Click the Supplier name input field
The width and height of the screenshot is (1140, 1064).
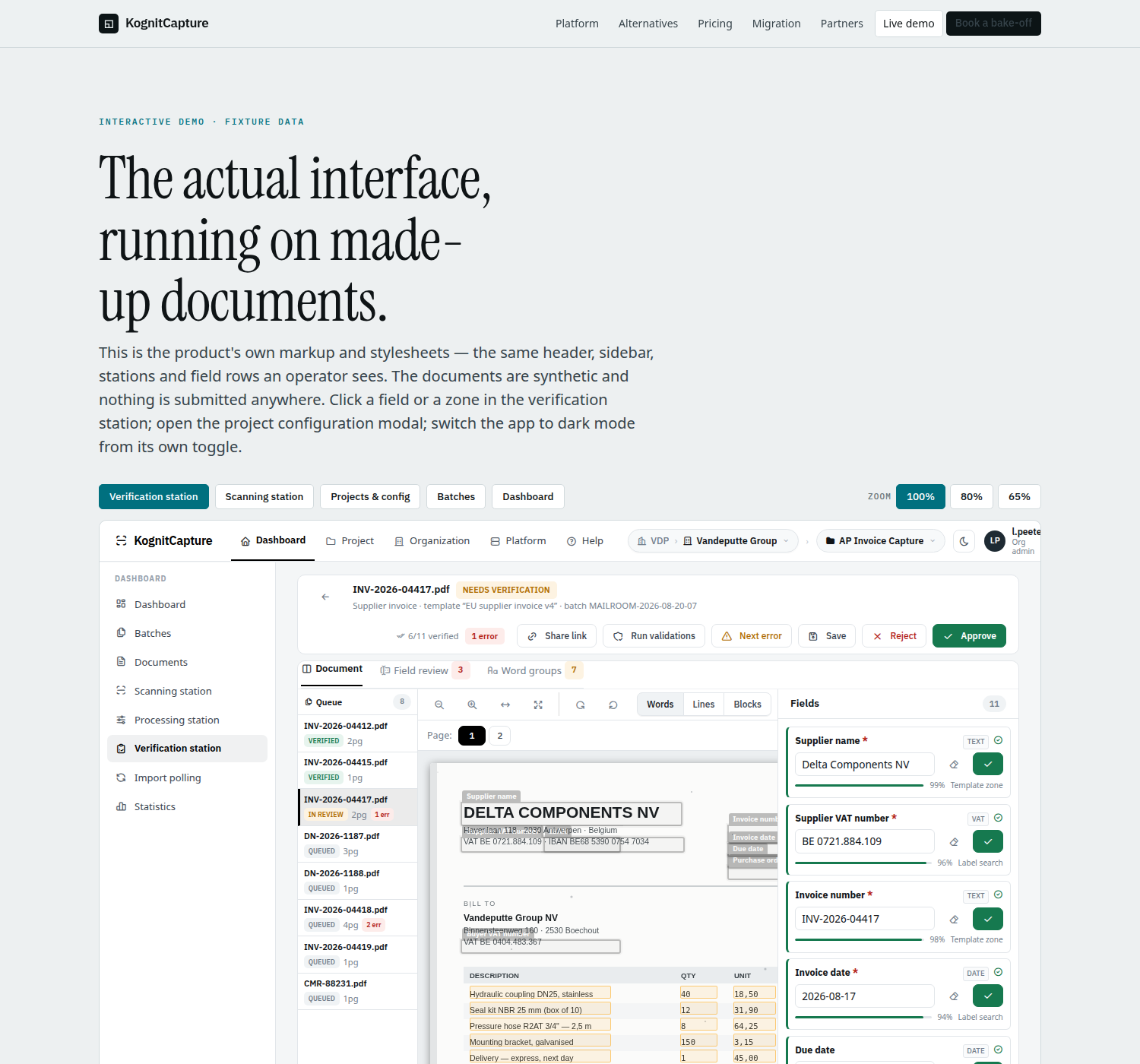[x=864, y=765]
